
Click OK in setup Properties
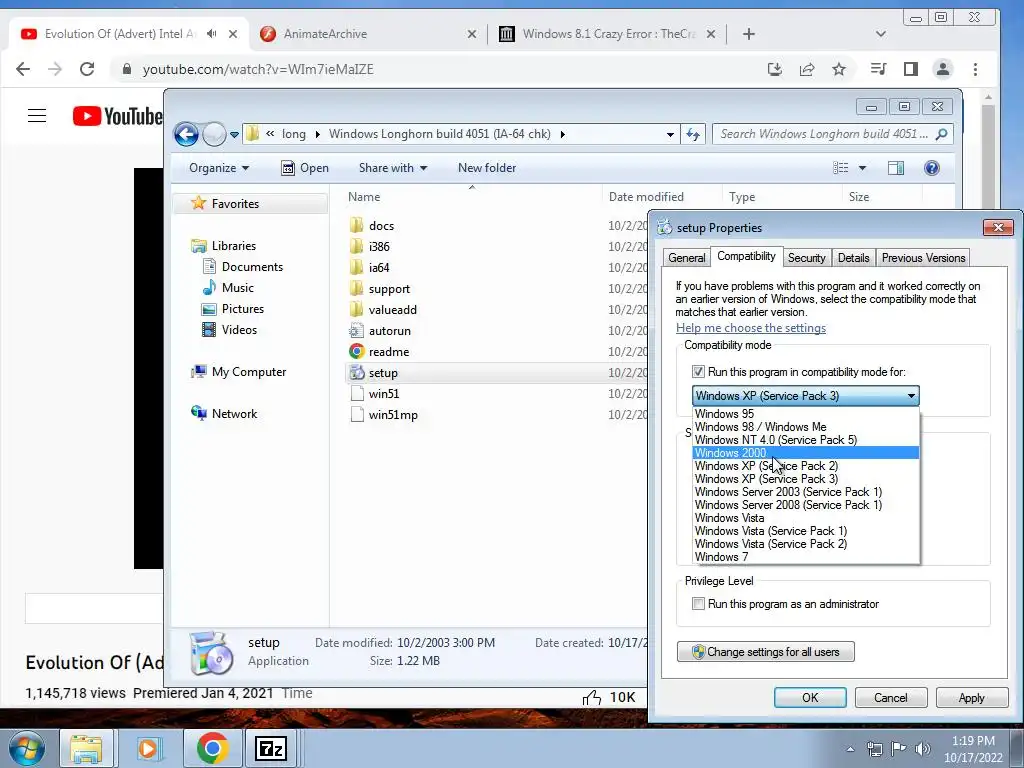coord(810,697)
